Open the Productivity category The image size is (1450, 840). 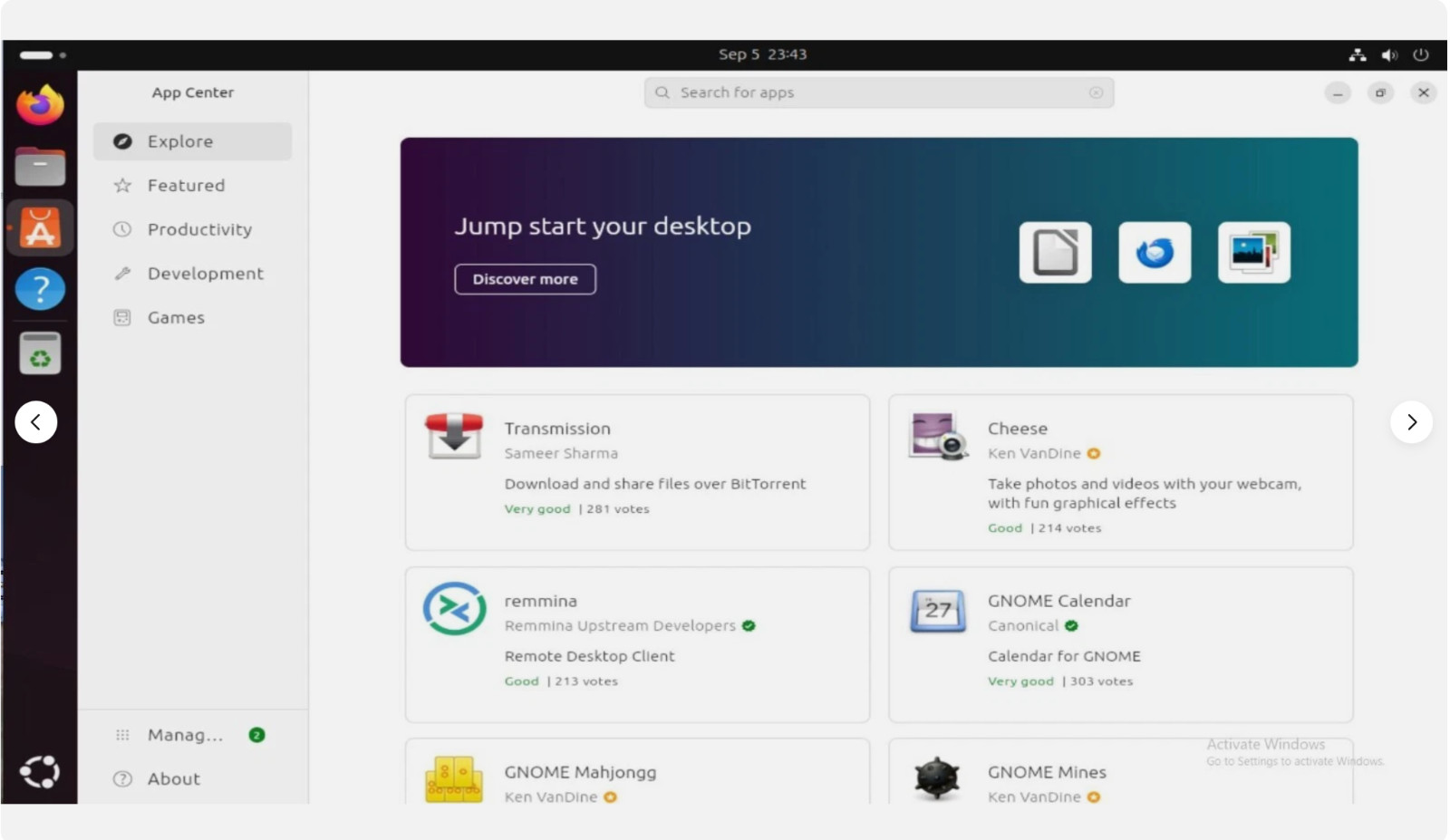tap(192, 229)
